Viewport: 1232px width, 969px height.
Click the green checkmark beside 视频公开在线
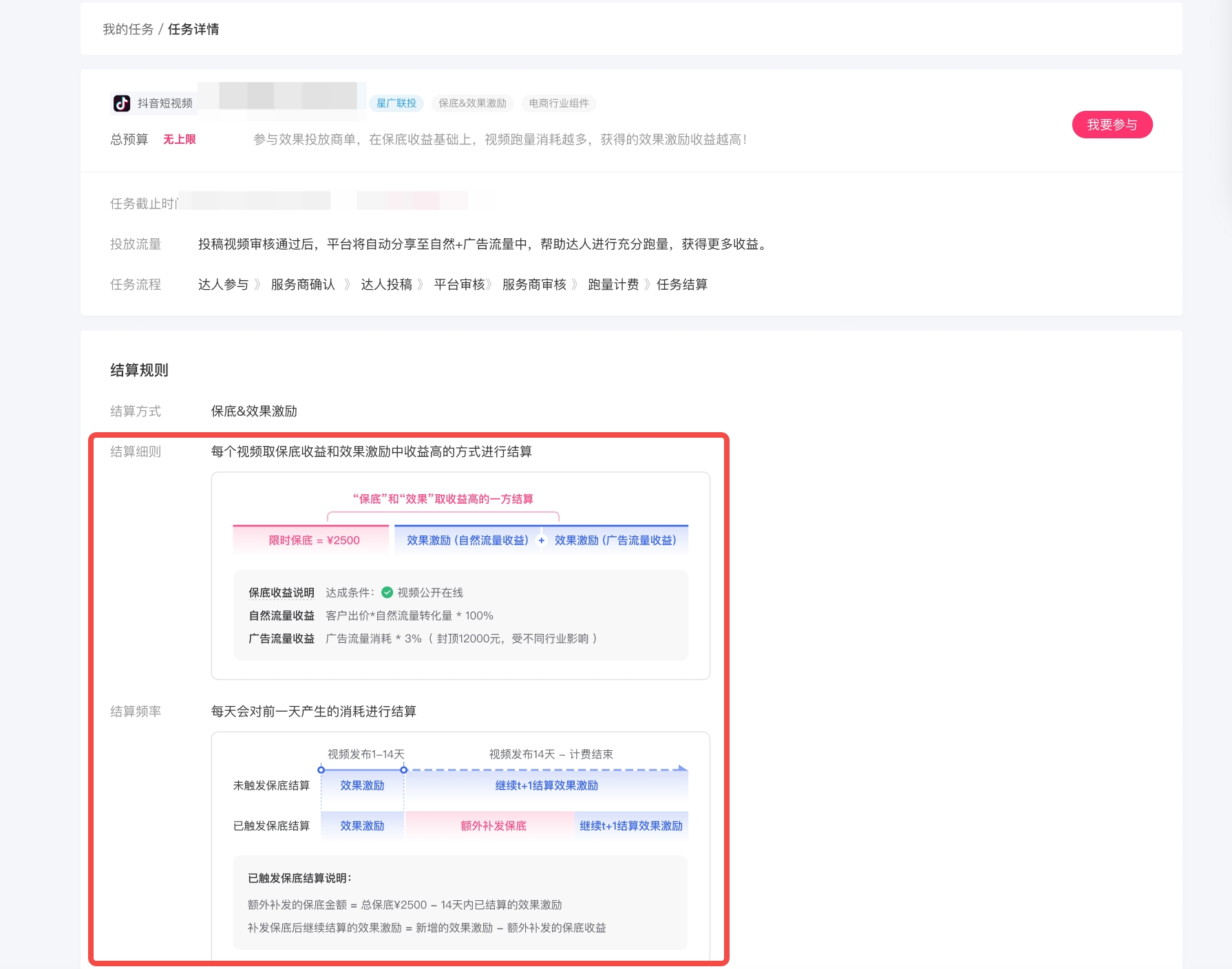click(387, 593)
